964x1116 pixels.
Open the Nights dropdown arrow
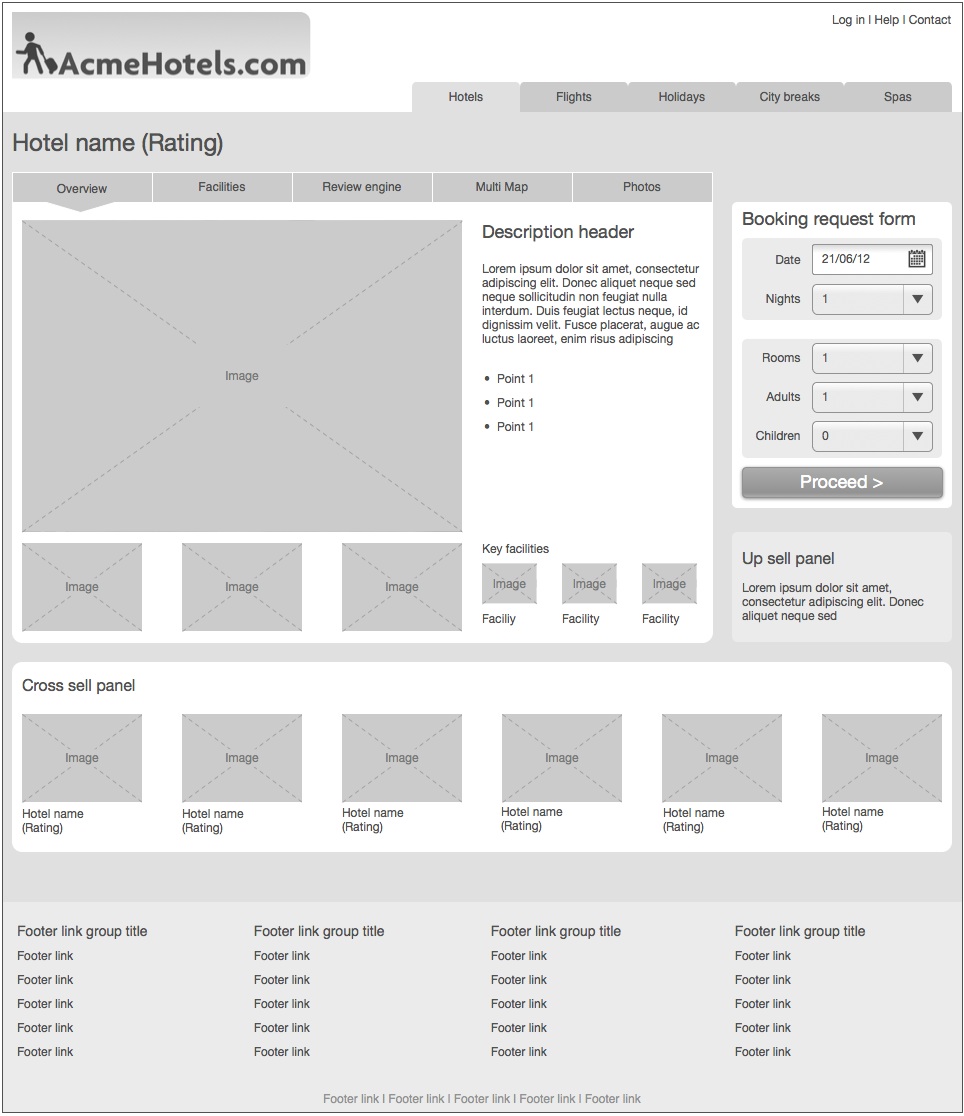coord(917,298)
